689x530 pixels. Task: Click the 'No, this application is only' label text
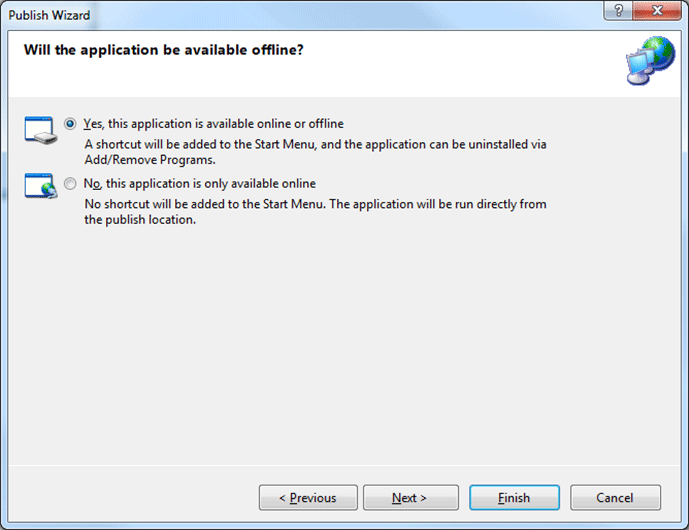point(199,184)
